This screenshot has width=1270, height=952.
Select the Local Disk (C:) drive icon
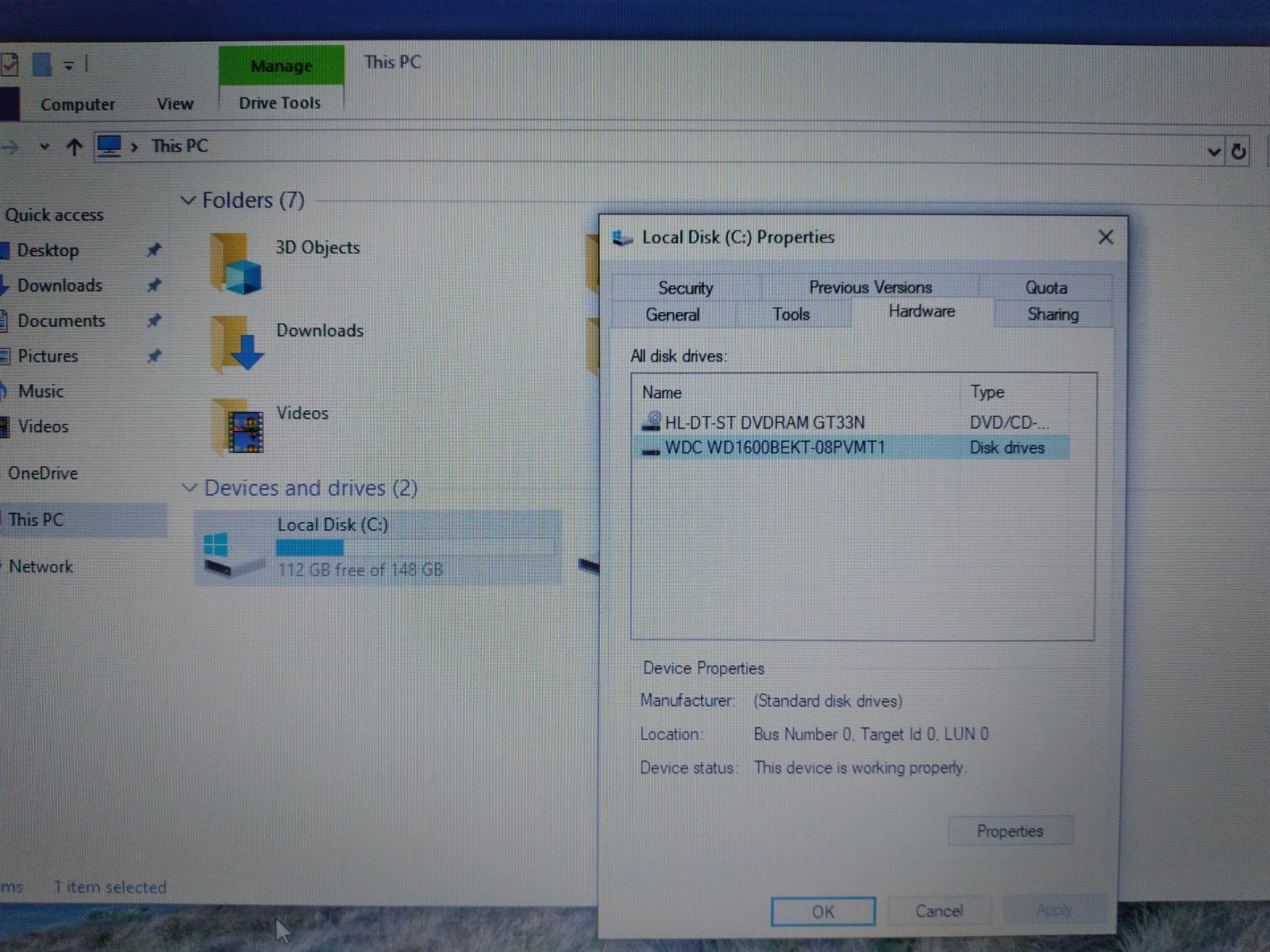(x=233, y=554)
